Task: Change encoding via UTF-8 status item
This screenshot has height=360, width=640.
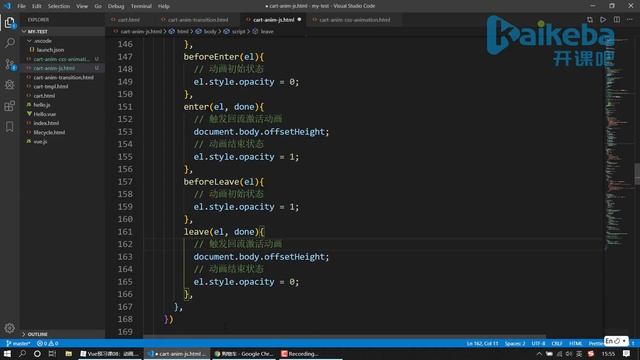Action: (538, 343)
